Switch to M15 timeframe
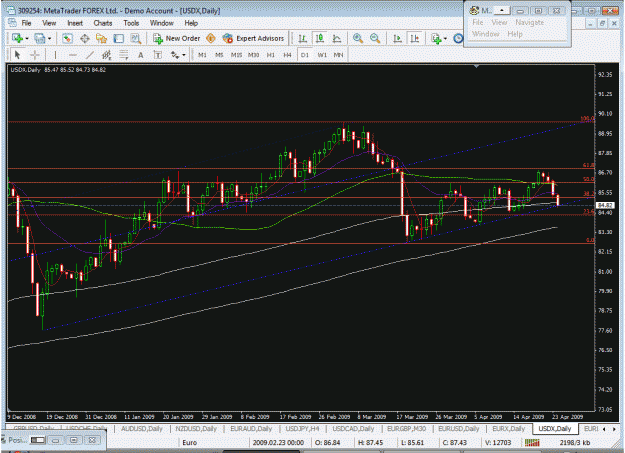625x453 pixels. pos(236,55)
